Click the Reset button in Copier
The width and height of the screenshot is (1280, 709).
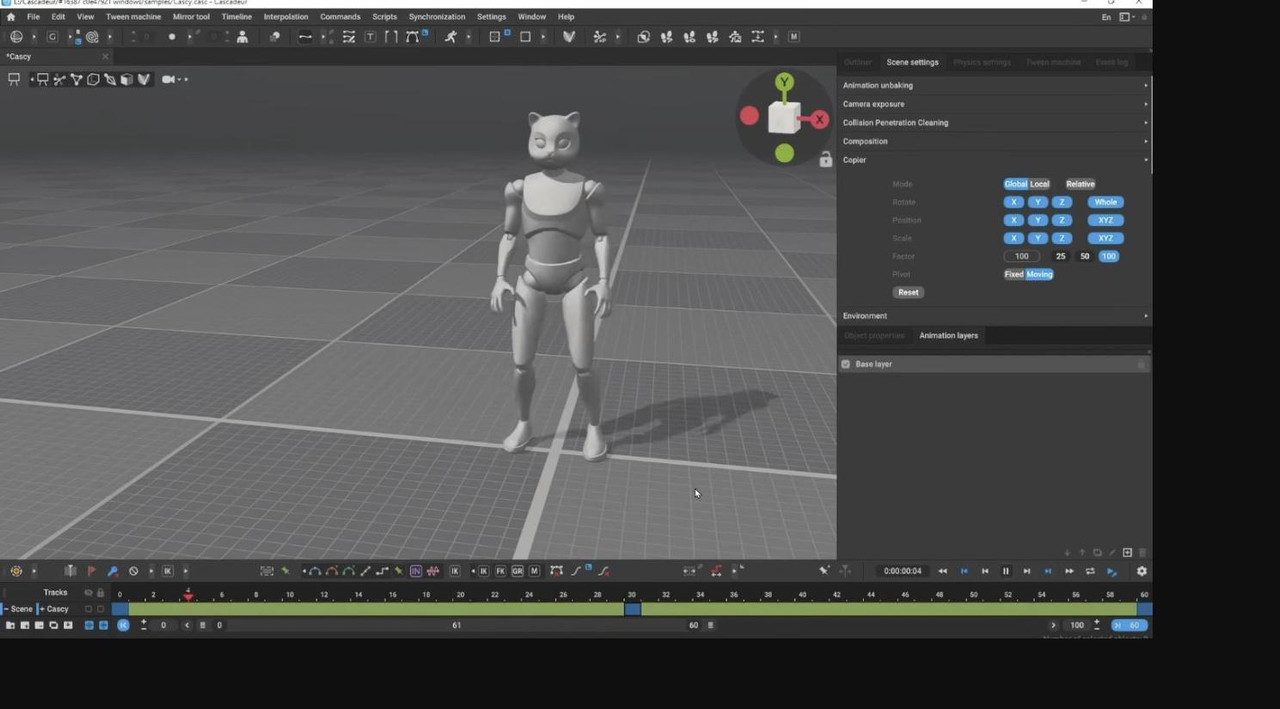point(908,292)
